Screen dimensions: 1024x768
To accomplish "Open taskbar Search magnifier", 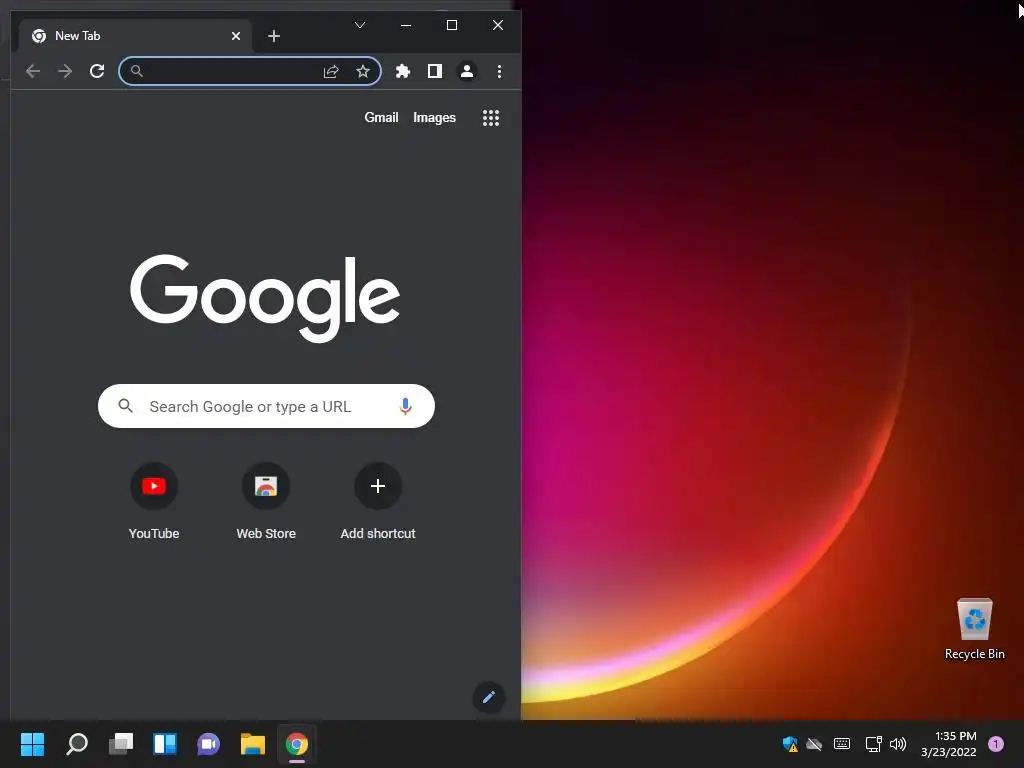I will point(77,744).
